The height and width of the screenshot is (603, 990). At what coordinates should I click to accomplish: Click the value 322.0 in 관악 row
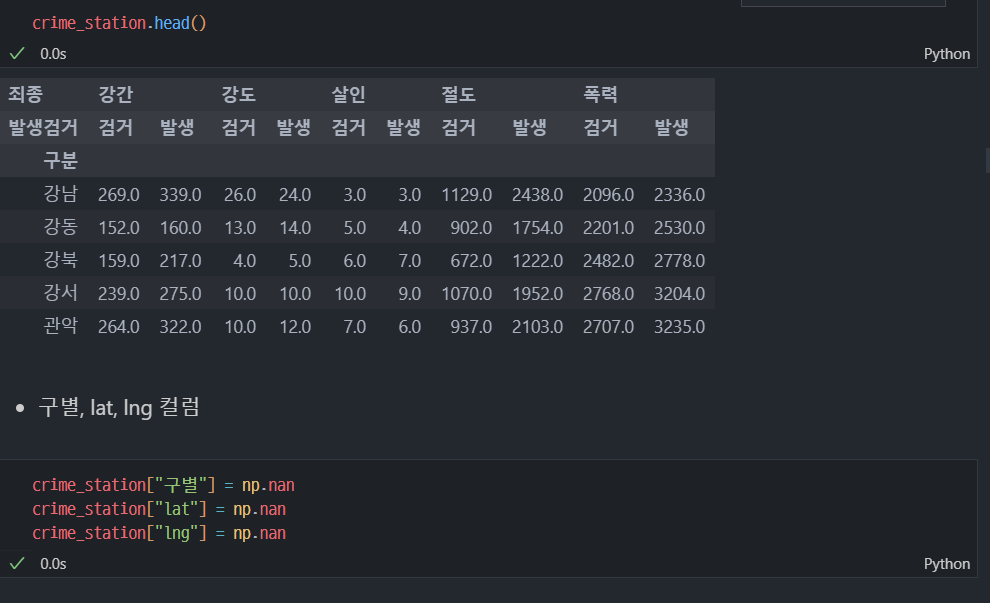tap(180, 326)
